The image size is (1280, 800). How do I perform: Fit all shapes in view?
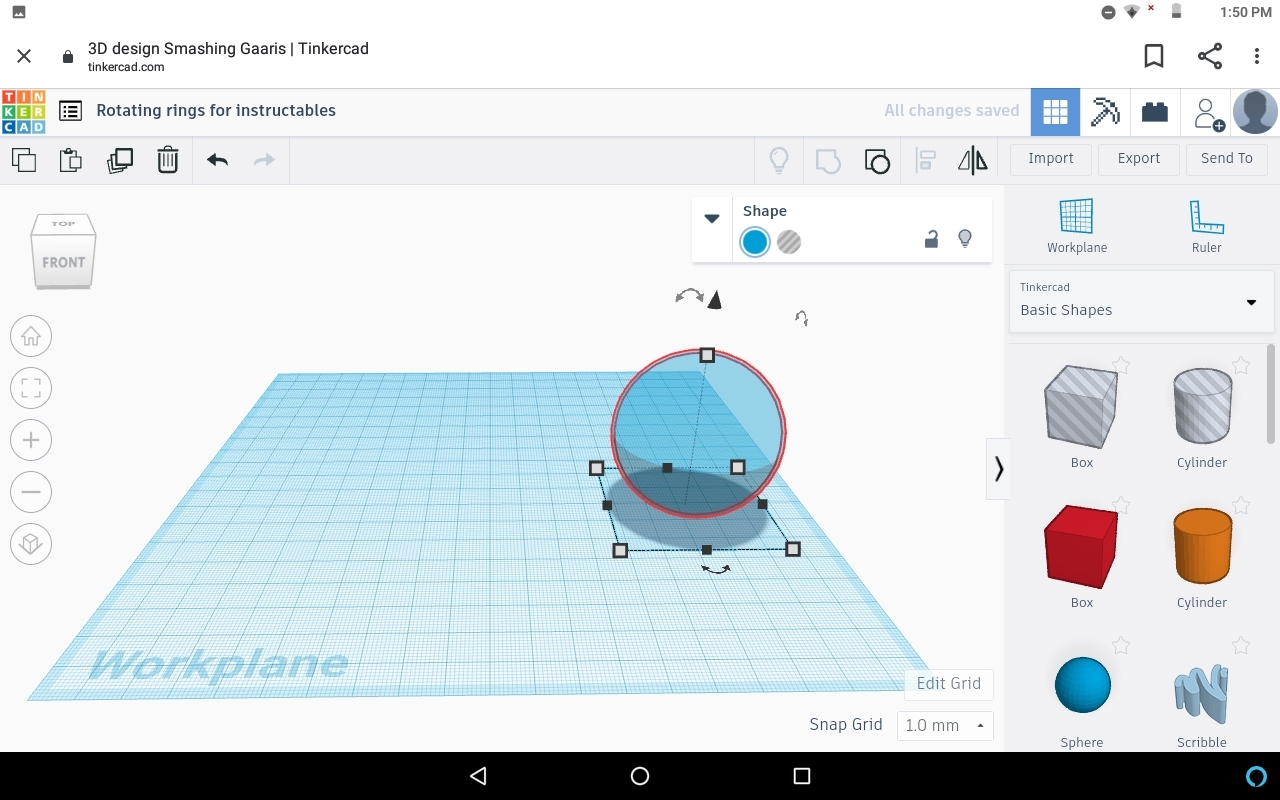click(x=31, y=388)
